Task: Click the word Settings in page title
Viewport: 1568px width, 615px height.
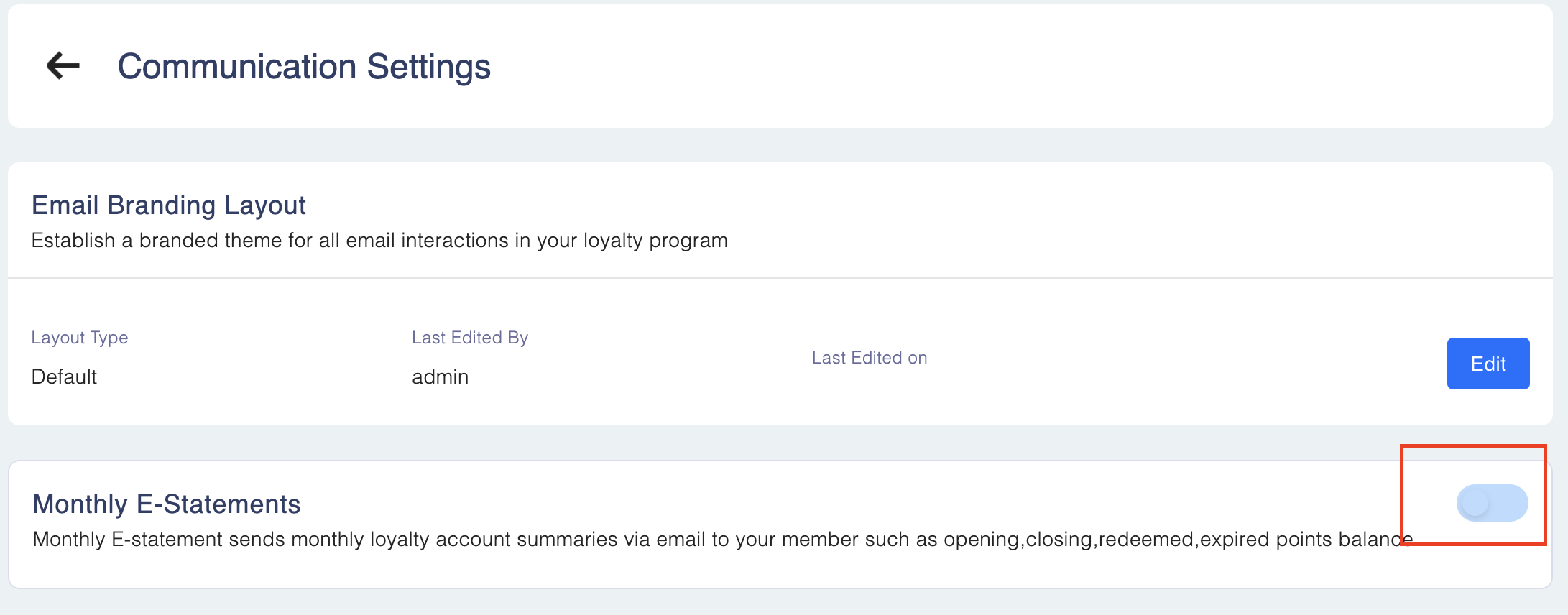Action: (x=428, y=67)
